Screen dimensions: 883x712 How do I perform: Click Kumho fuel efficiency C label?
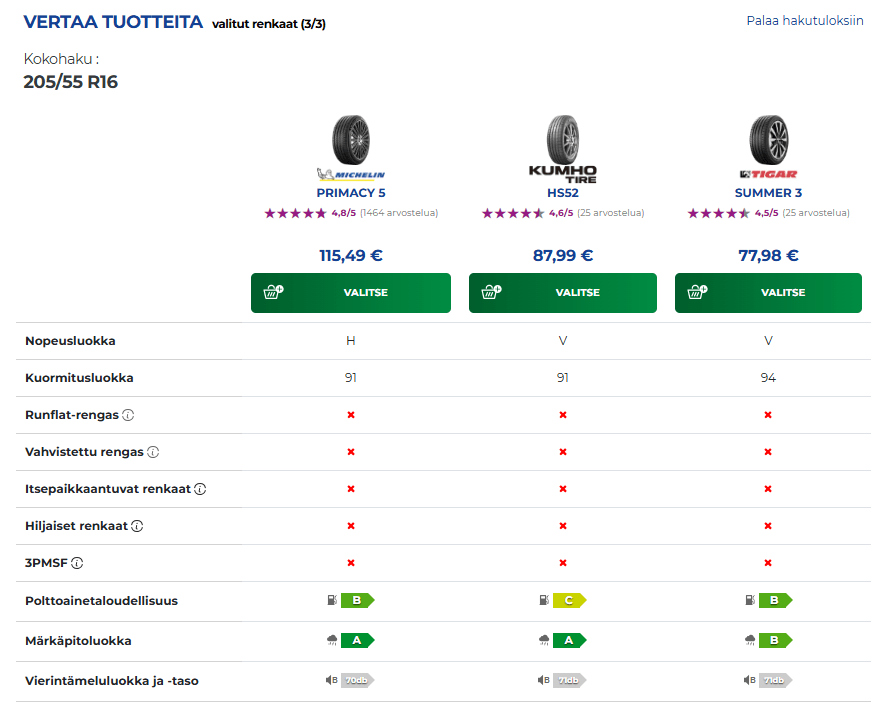point(569,600)
